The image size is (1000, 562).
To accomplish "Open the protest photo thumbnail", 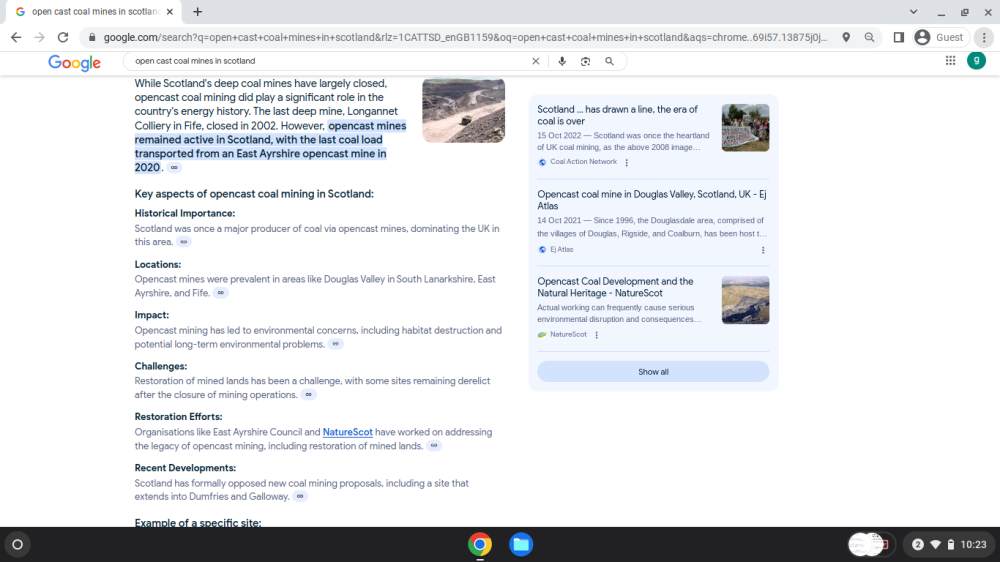I will (x=746, y=128).
